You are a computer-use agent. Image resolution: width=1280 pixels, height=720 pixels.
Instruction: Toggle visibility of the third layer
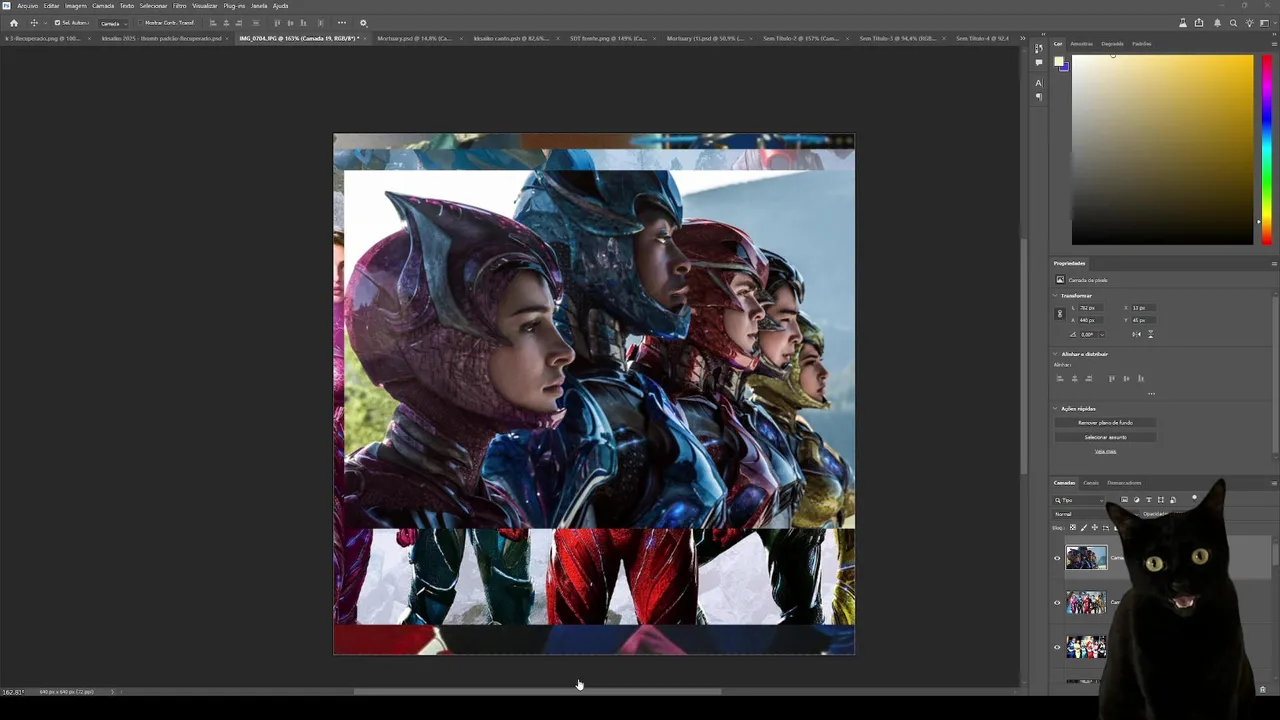pos(1057,647)
